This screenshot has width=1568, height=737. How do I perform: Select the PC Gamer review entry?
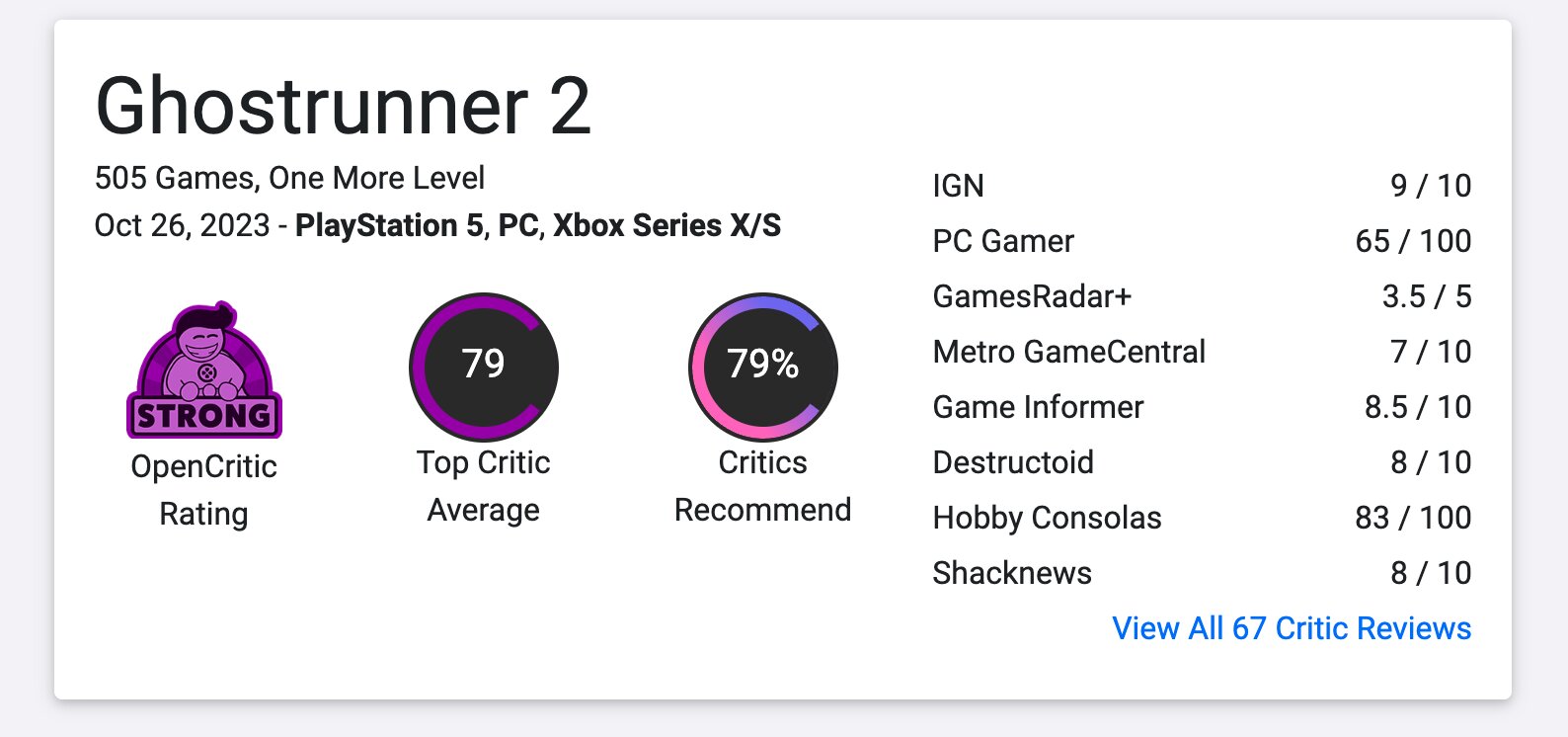pyautogui.click(x=1002, y=241)
